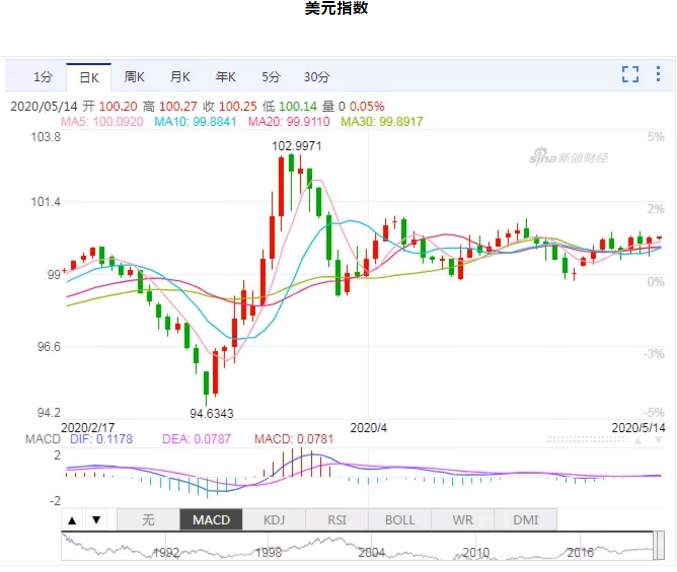This screenshot has width=677, height=572.
Task: Grab the range slider right handle
Action: 659,546
